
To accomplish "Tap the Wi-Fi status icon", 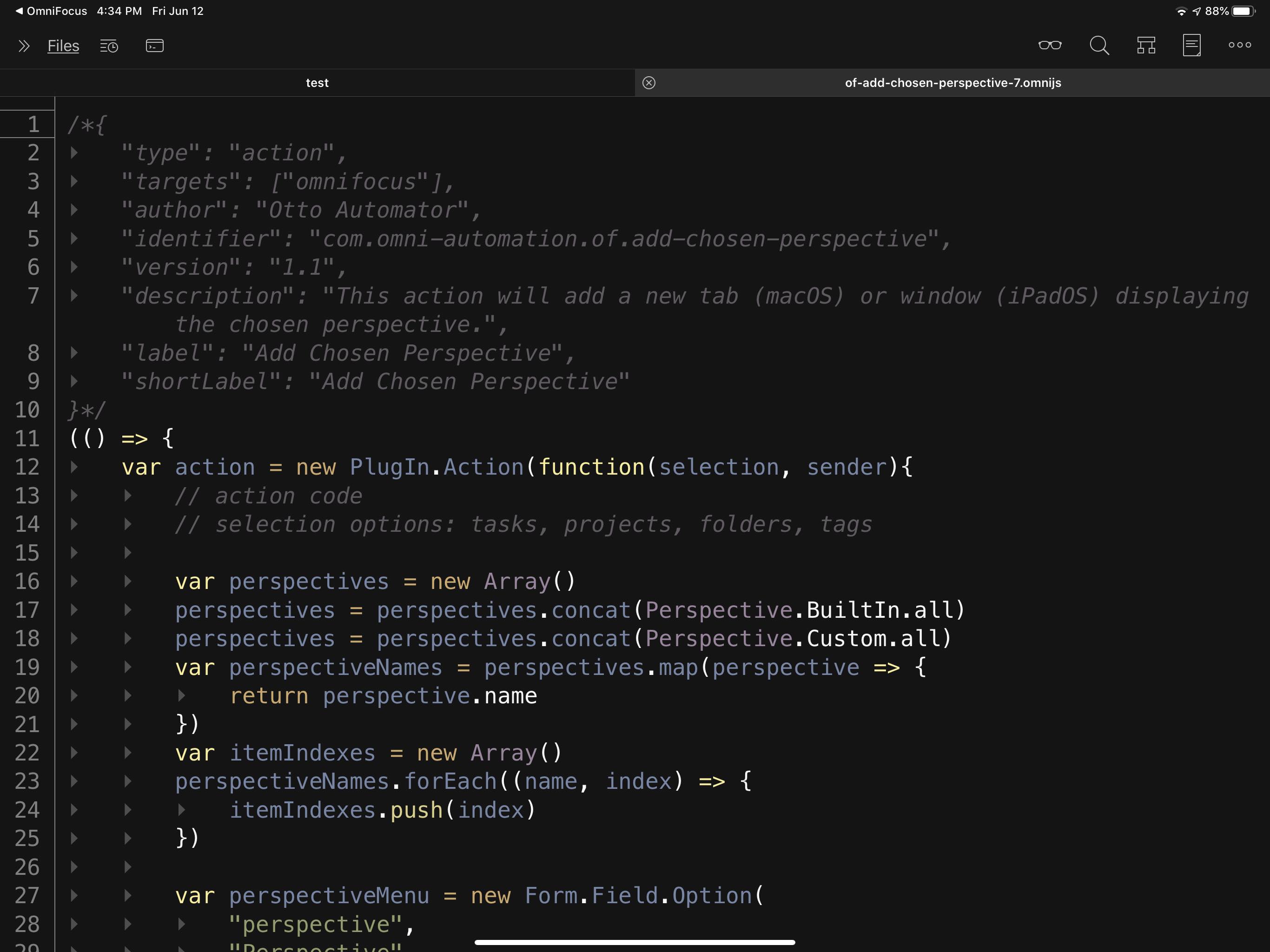I will pyautogui.click(x=1181, y=12).
